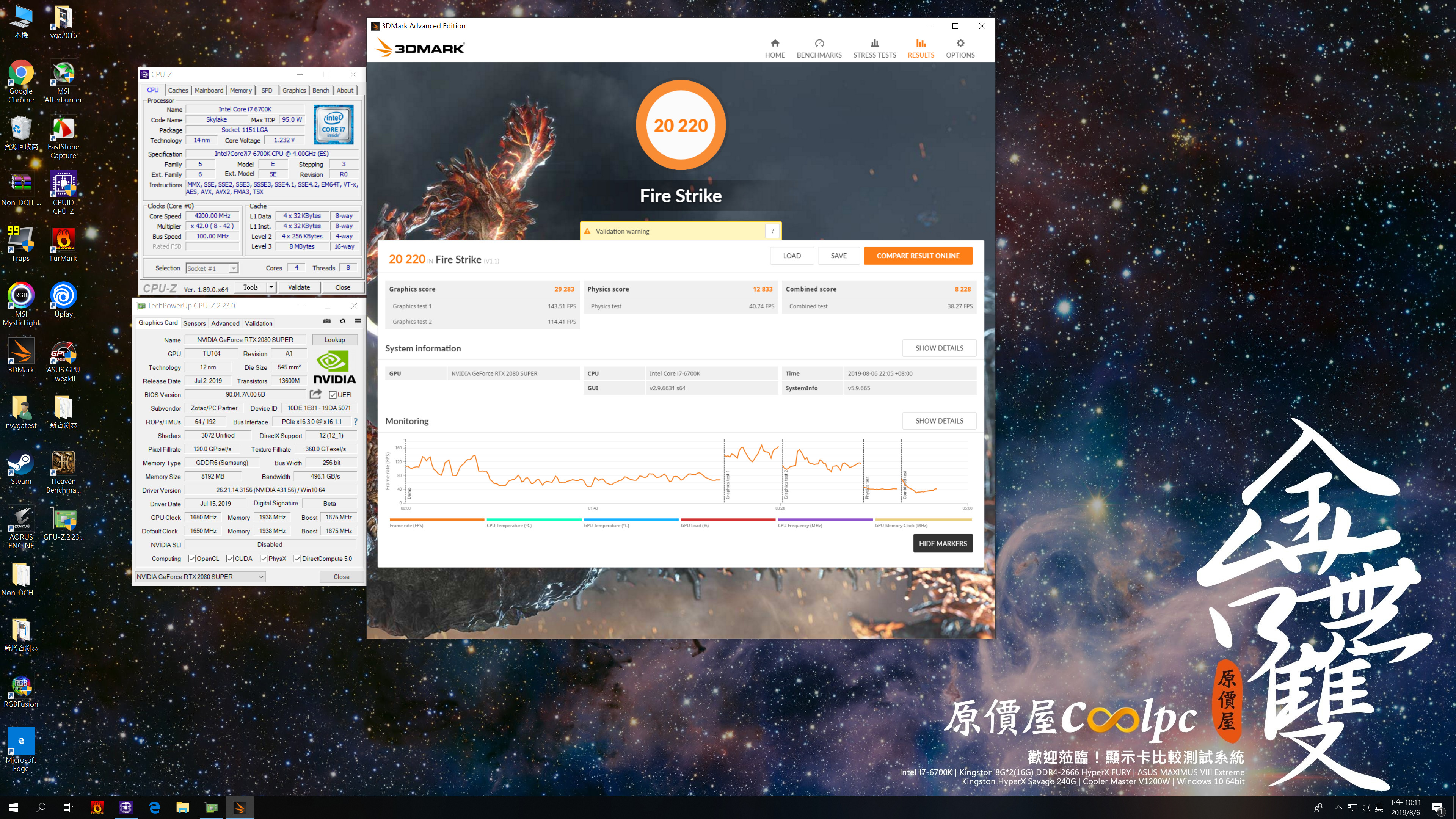Click HIDE MARKERS button
This screenshot has width=1456, height=819.
943,544
